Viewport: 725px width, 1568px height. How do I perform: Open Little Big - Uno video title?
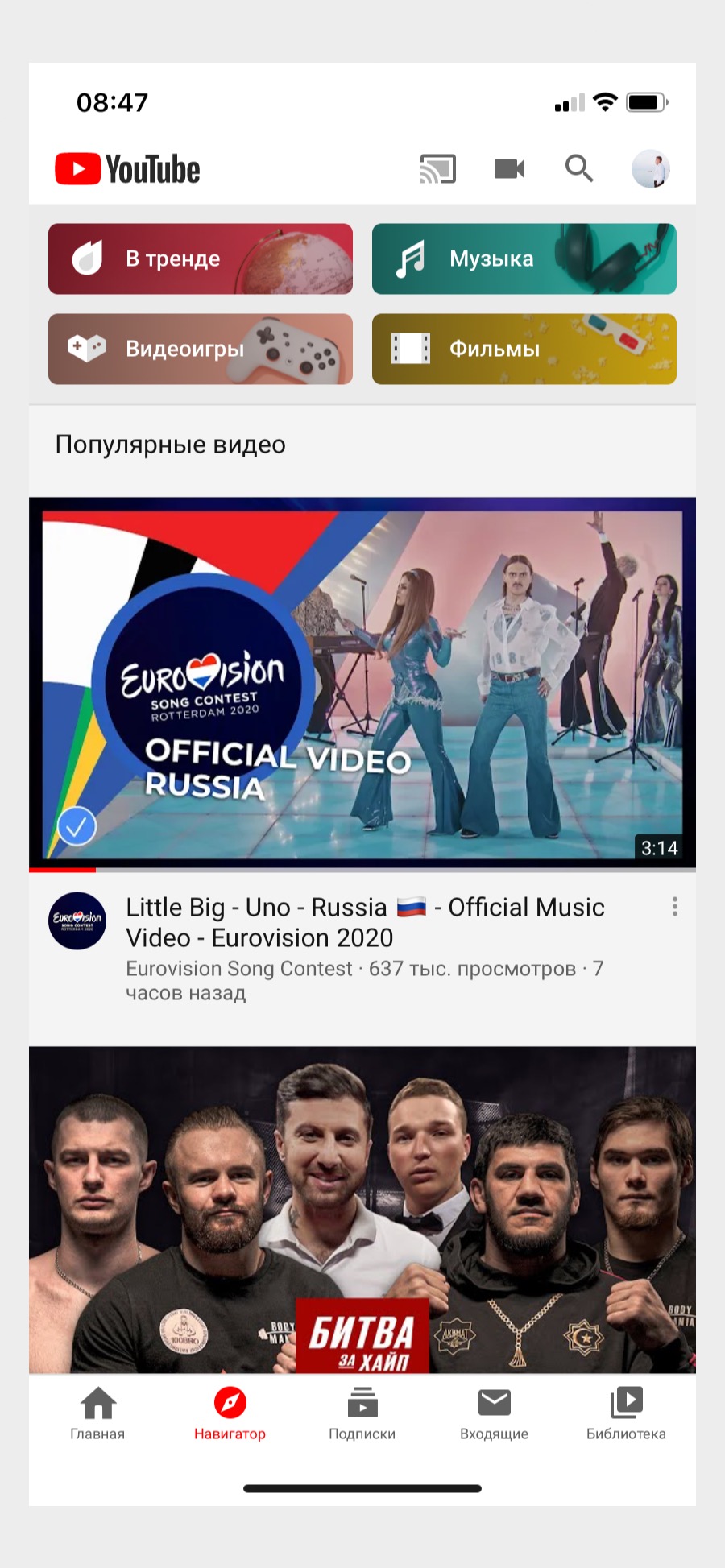[365, 922]
